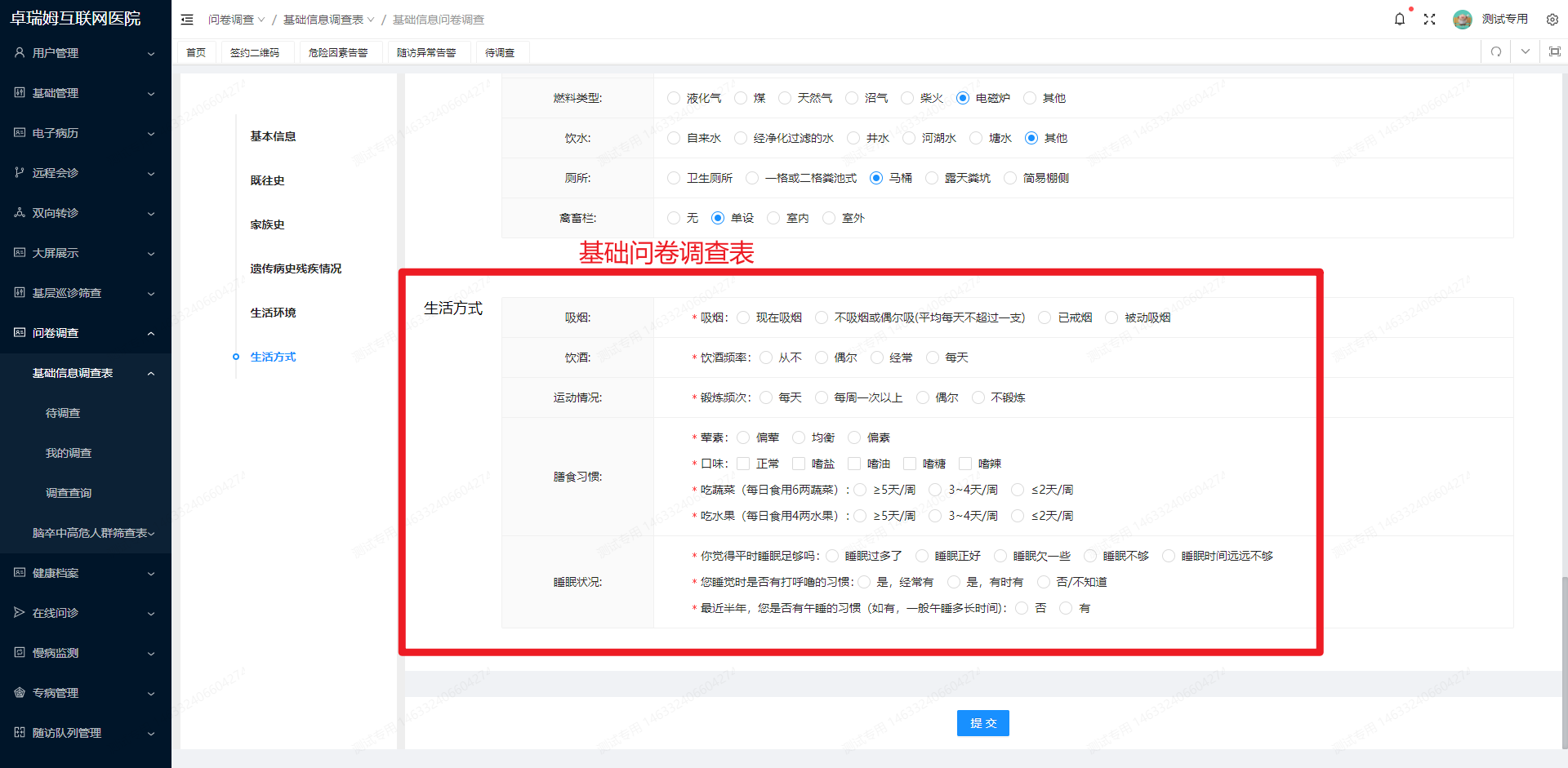
Task: Select 从不 drinking frequency radio
Action: [x=766, y=357]
